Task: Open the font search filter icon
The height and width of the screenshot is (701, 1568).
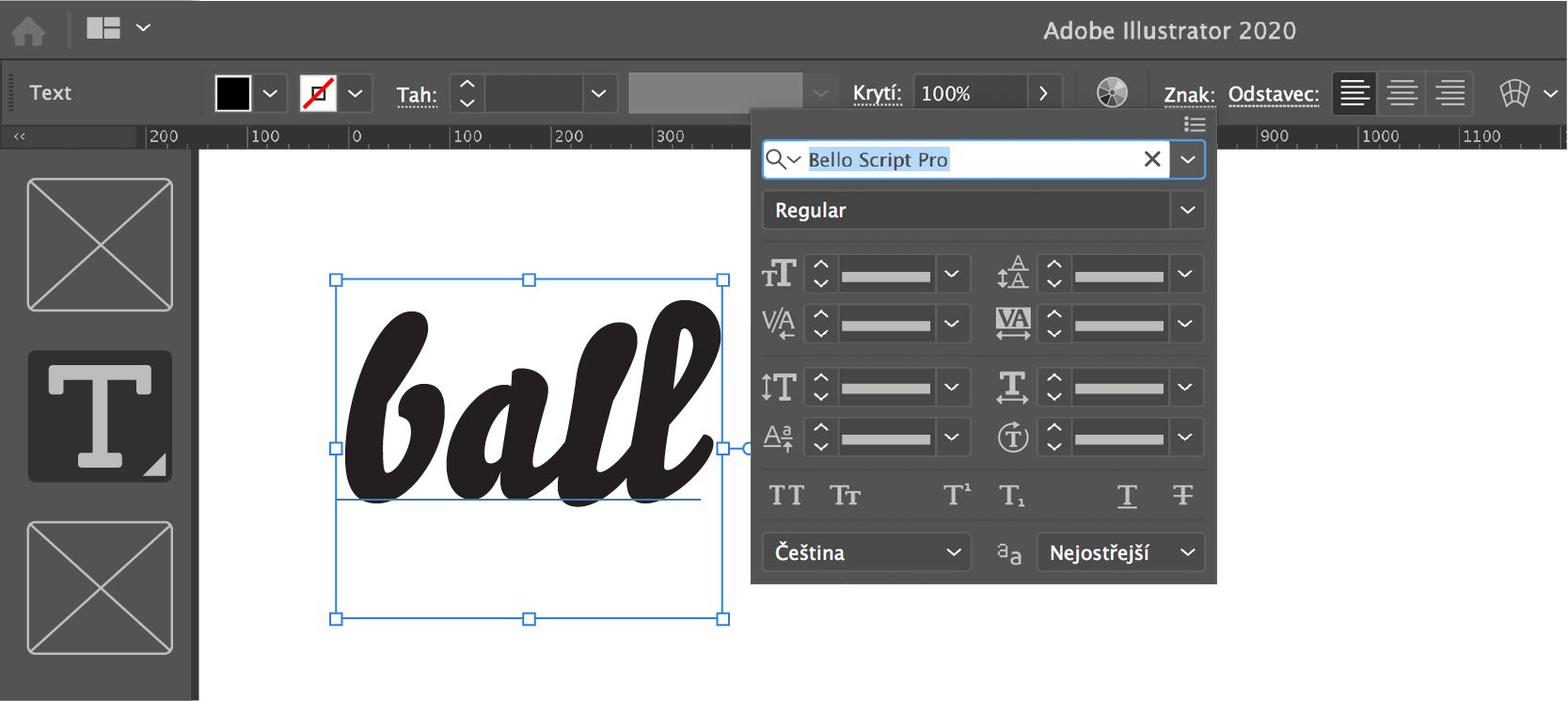Action: (783, 160)
